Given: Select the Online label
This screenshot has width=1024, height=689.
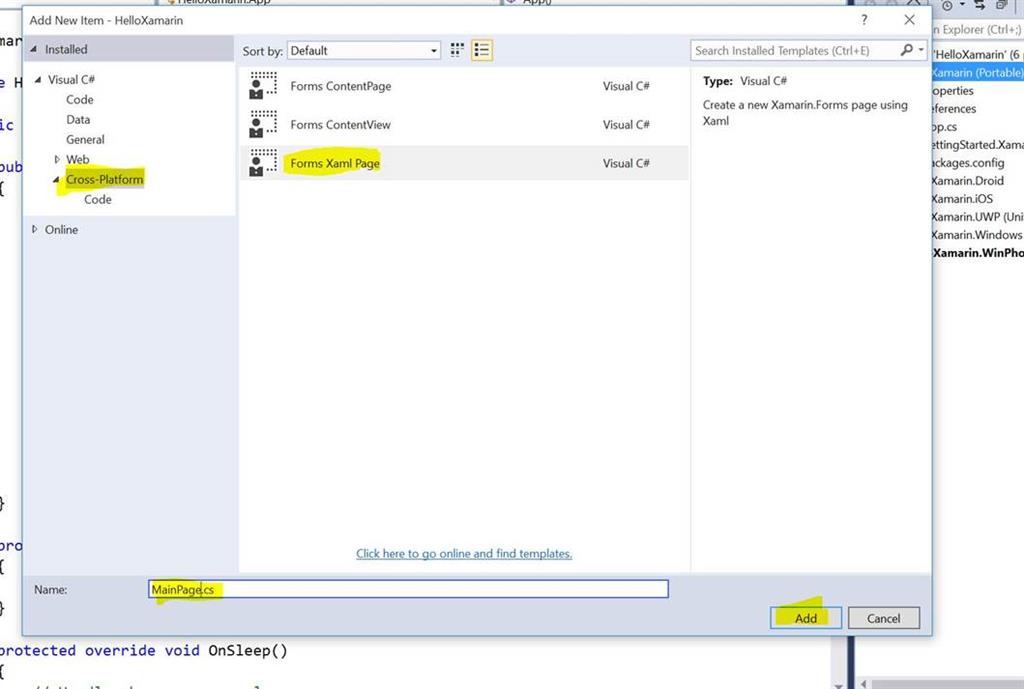Looking at the screenshot, I should [x=61, y=230].
